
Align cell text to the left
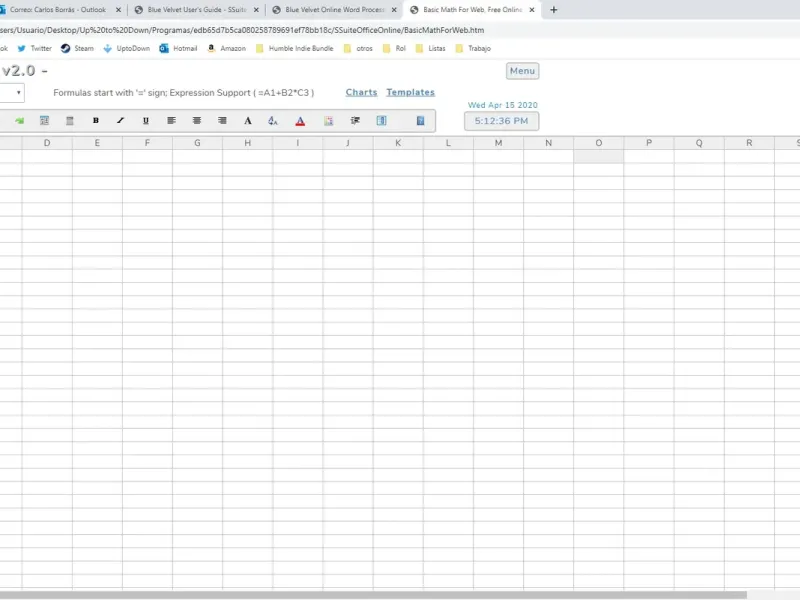coord(171,121)
